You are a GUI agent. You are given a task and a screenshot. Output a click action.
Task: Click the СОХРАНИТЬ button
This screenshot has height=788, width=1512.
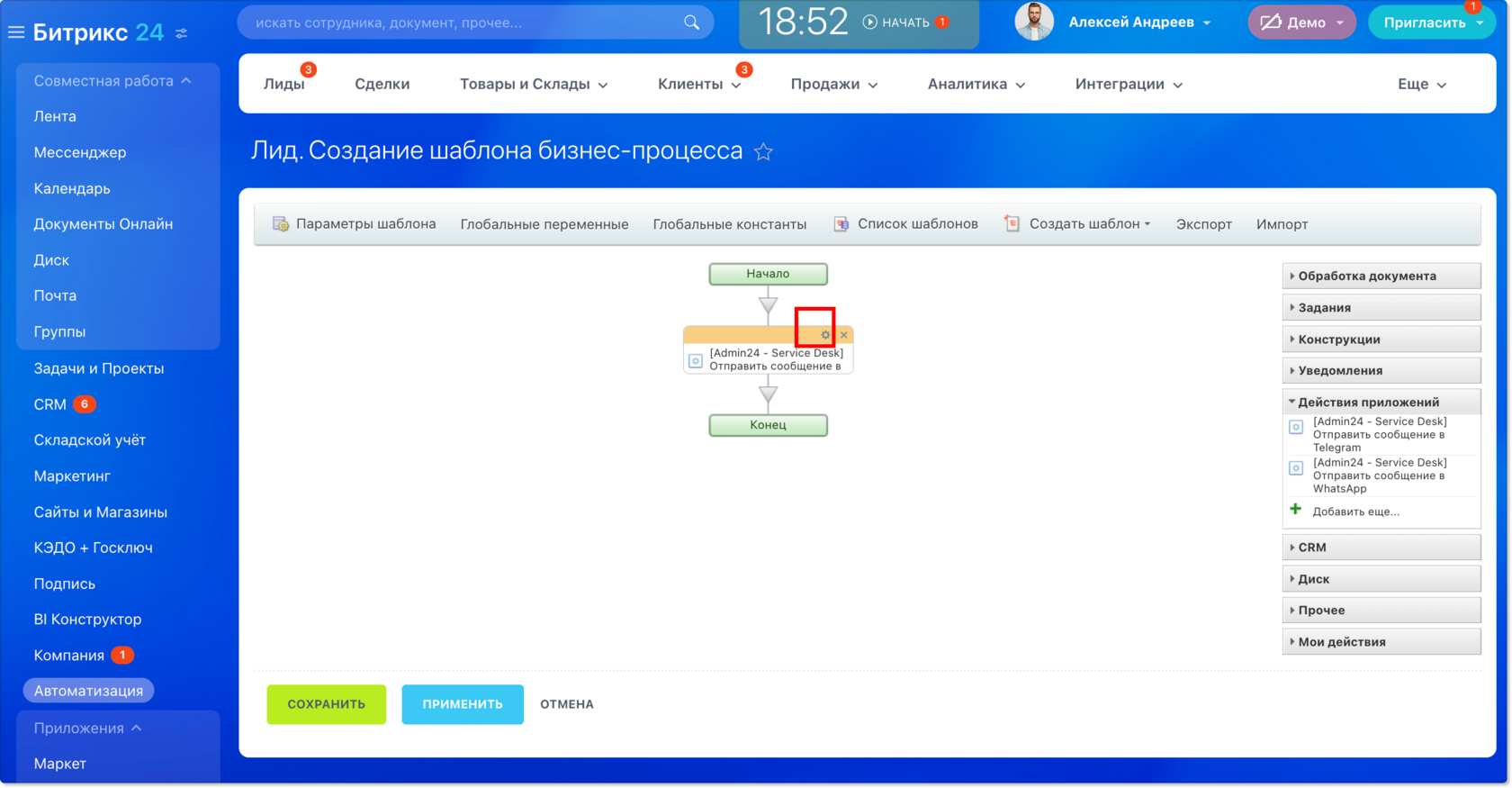[327, 704]
